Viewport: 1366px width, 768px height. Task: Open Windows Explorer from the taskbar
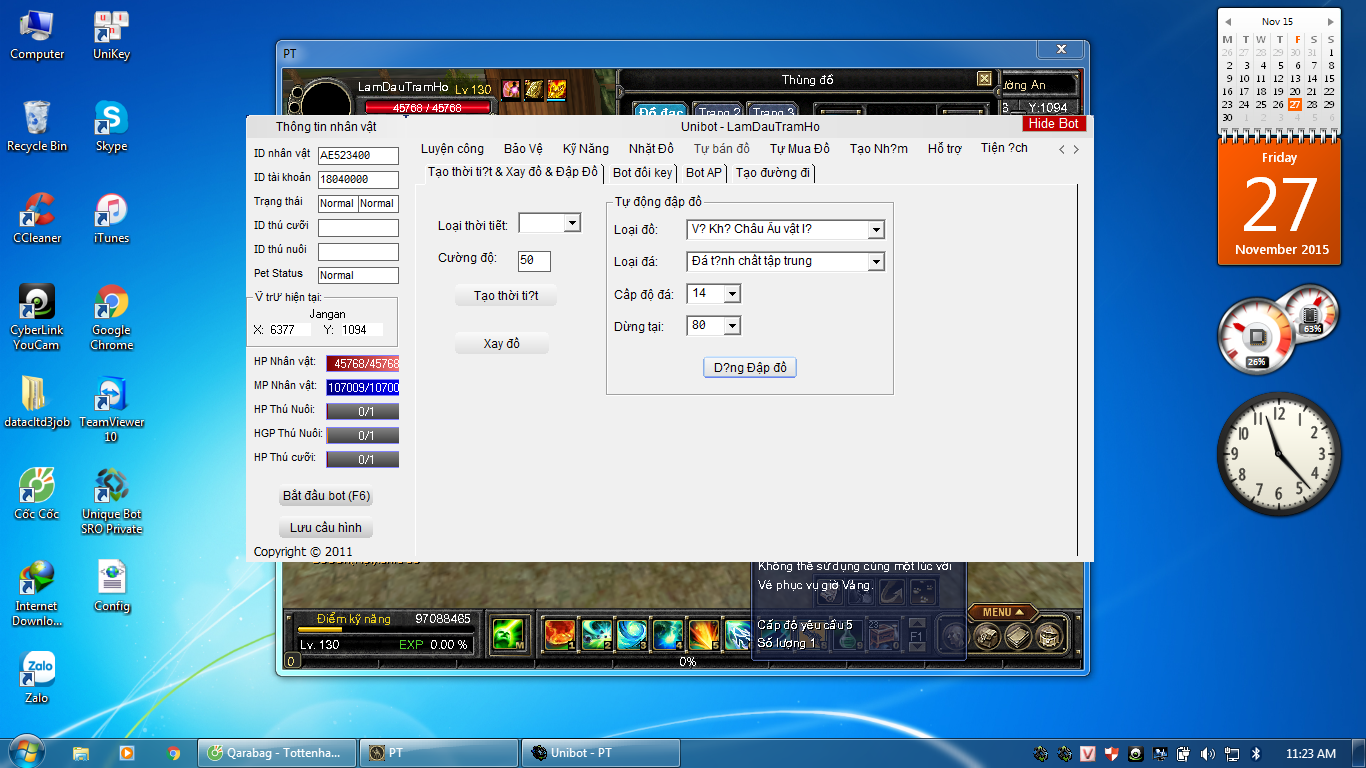[x=81, y=753]
